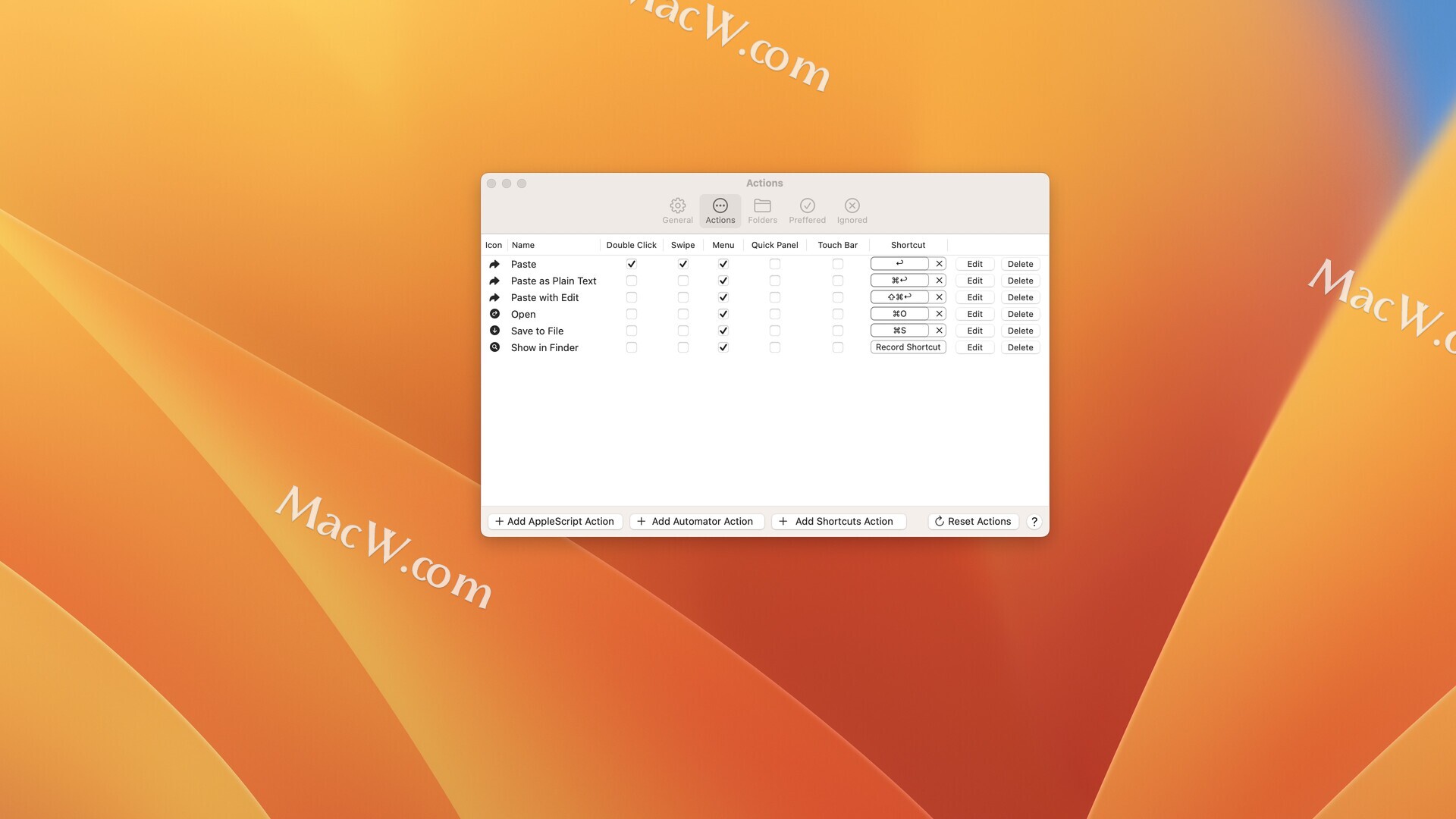Image resolution: width=1456 pixels, height=819 pixels.
Task: Enable Double Click for Paste as Plain Text
Action: (631, 281)
